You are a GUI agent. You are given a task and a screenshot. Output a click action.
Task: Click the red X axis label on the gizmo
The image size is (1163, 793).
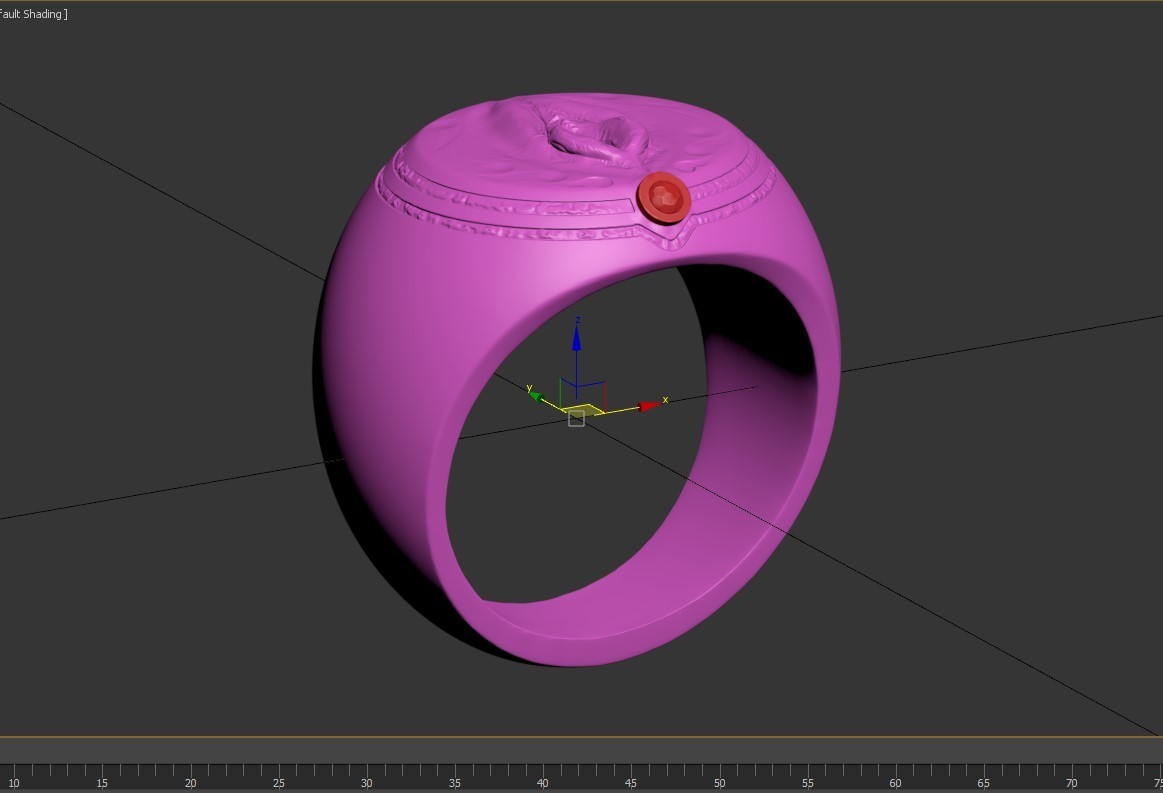pos(665,398)
